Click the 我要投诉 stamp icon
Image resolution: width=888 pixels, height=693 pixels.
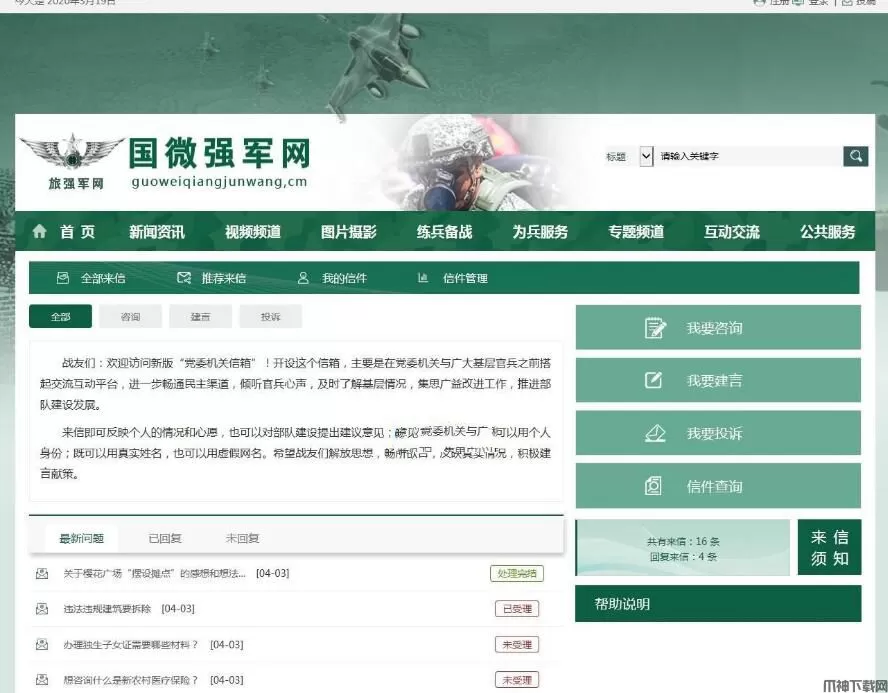[655, 433]
